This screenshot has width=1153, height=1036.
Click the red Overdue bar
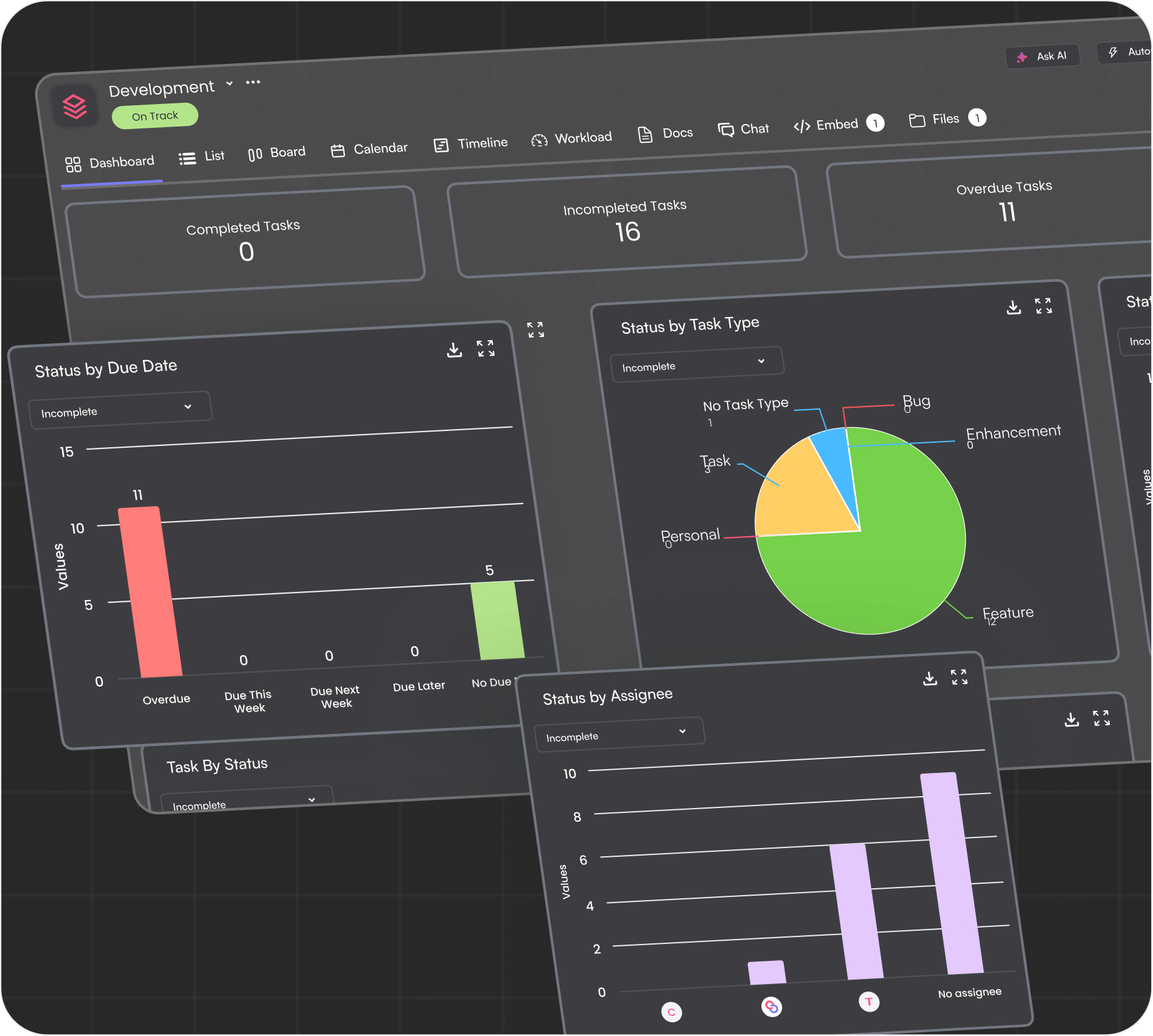pyautogui.click(x=150, y=592)
